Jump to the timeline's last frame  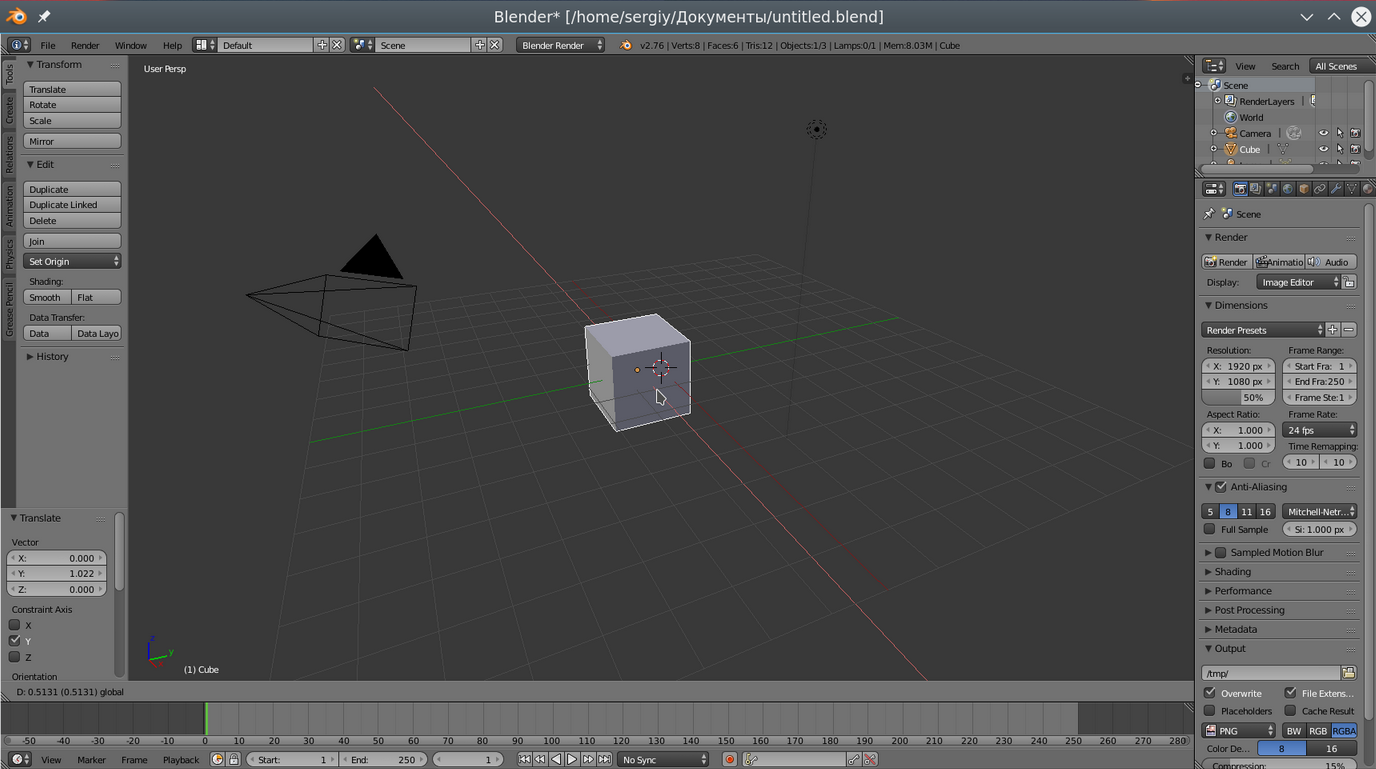pyautogui.click(x=605, y=760)
